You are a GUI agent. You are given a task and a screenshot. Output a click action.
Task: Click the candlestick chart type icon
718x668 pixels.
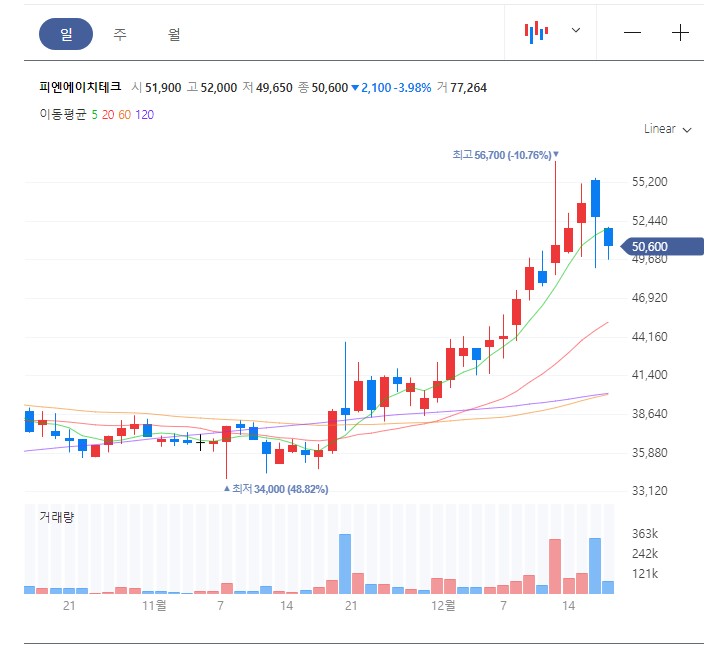tap(536, 33)
